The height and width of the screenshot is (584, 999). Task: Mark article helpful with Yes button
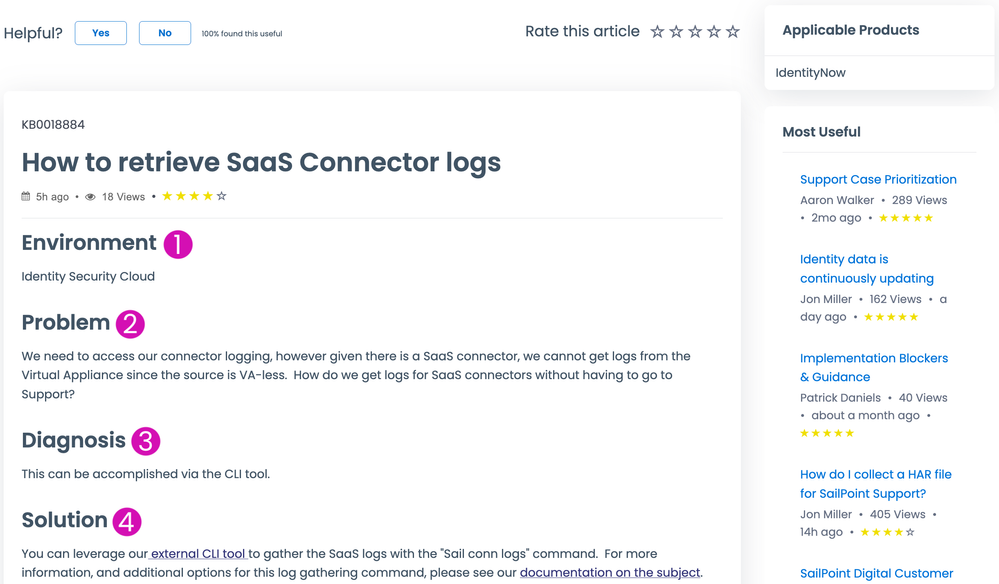tap(101, 33)
